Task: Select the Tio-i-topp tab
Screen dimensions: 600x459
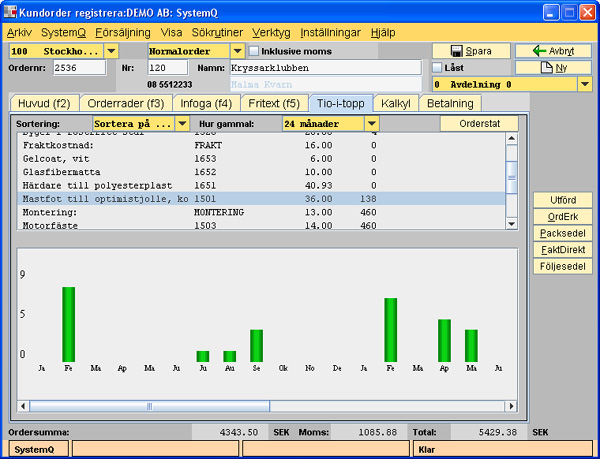Action: (x=341, y=103)
